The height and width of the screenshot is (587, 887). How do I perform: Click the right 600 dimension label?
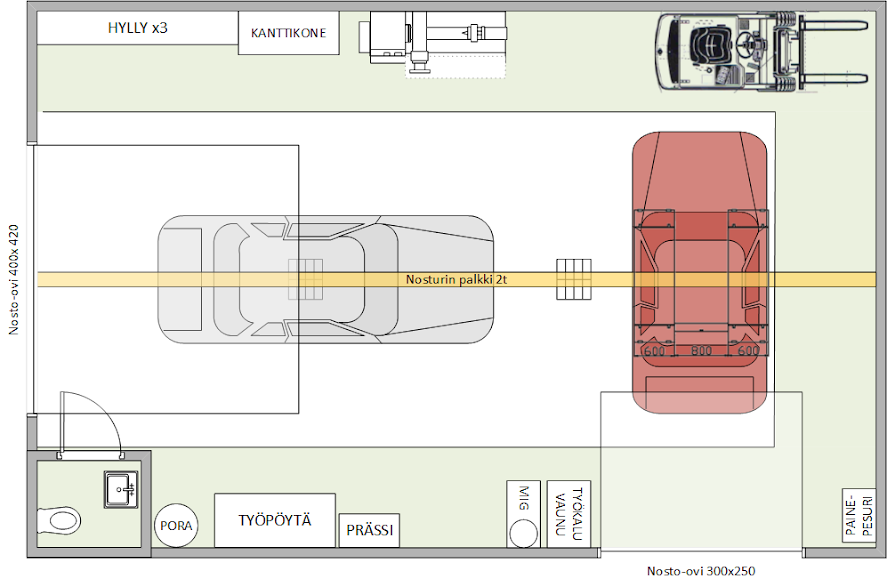pyautogui.click(x=748, y=351)
